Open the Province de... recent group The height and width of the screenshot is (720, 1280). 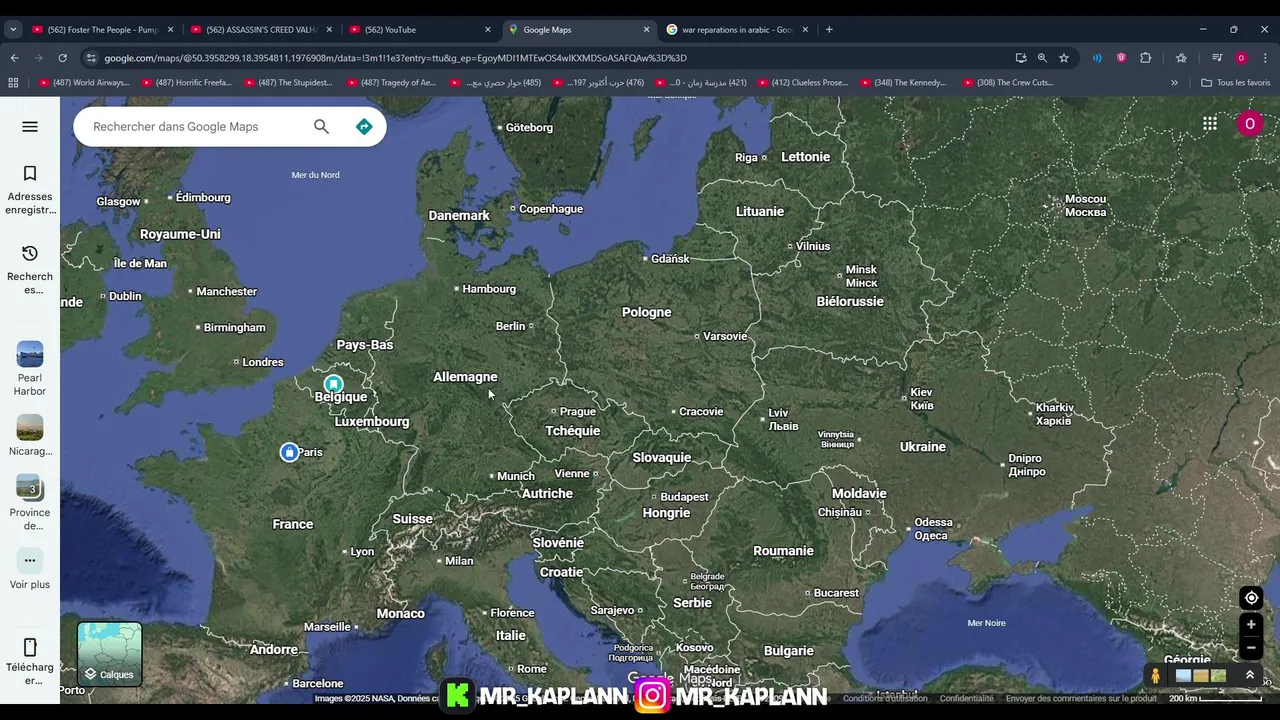pos(30,487)
